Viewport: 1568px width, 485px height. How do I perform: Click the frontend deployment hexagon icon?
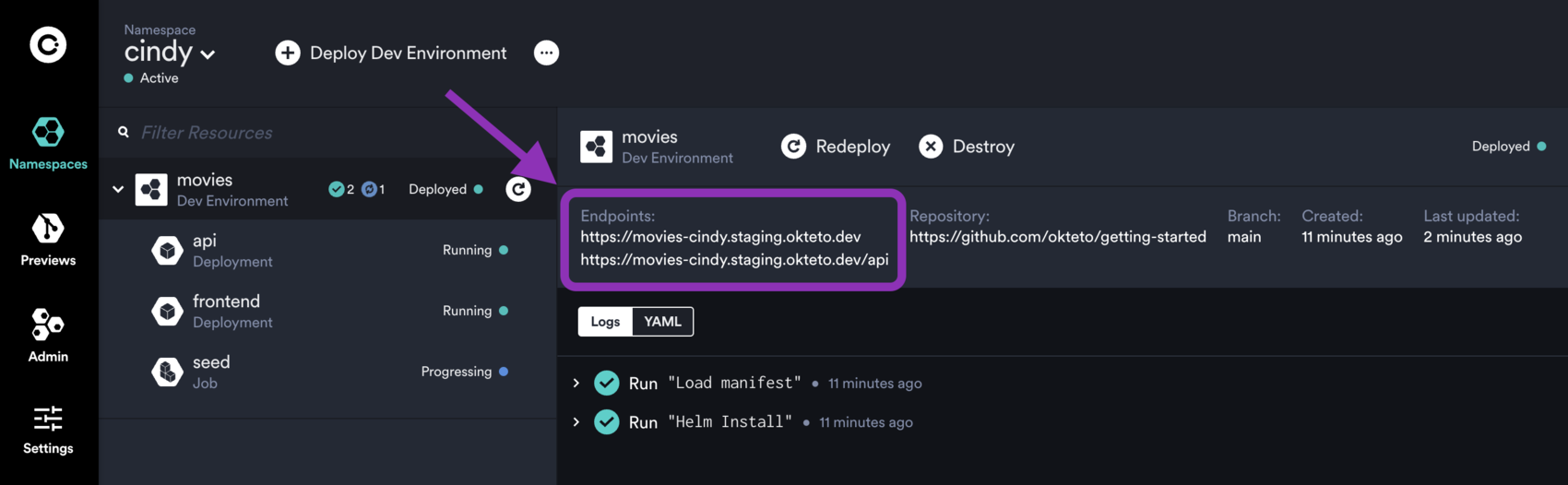click(x=167, y=312)
